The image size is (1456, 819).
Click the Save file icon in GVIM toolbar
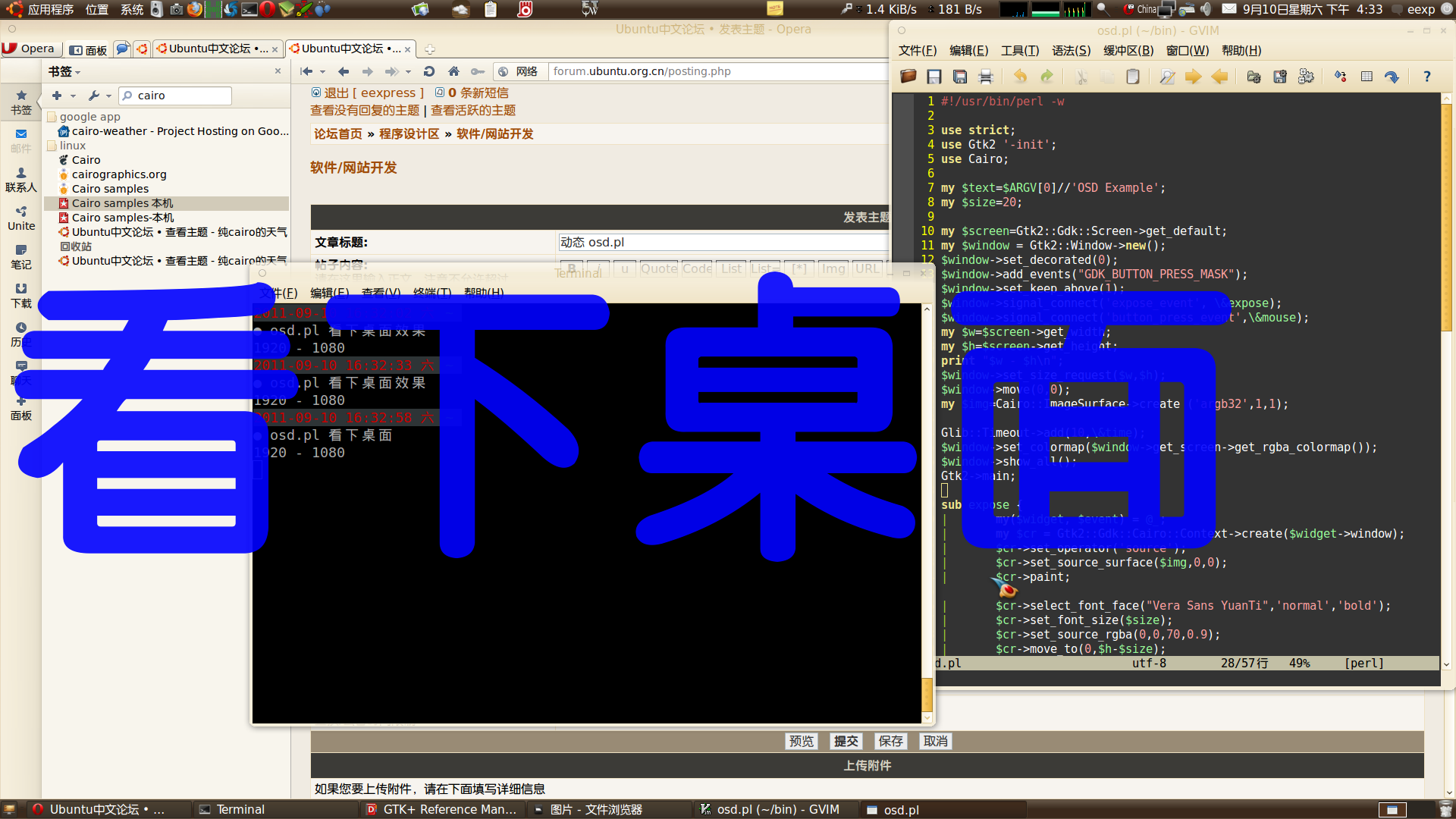(934, 77)
